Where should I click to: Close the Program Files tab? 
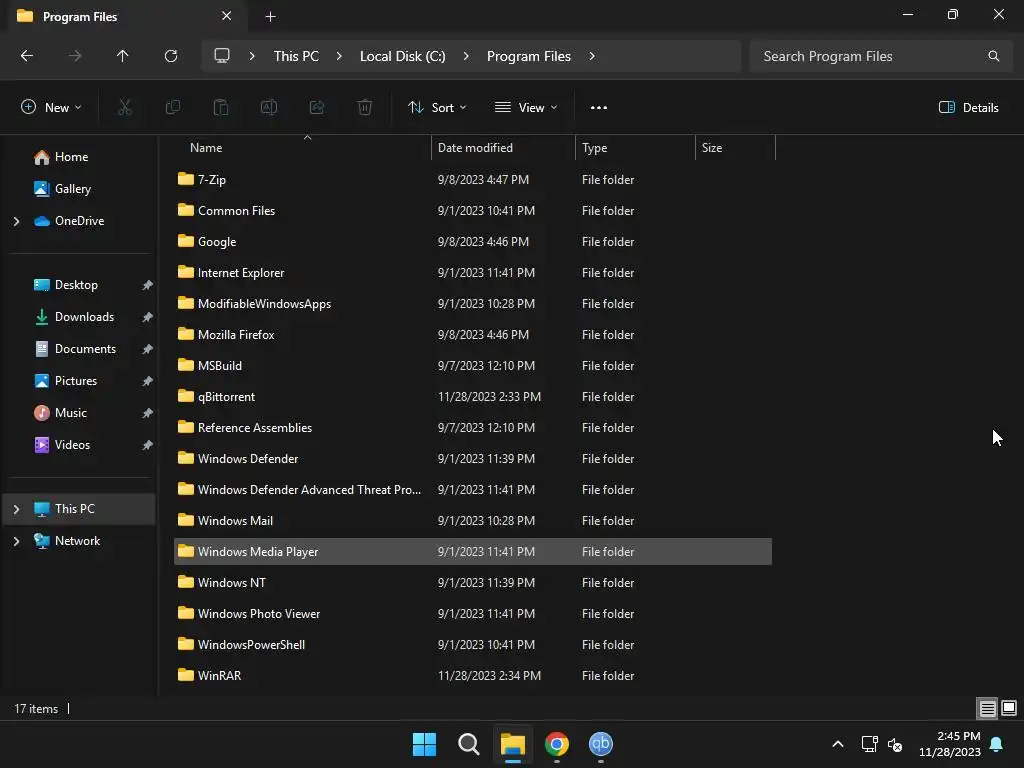(227, 16)
